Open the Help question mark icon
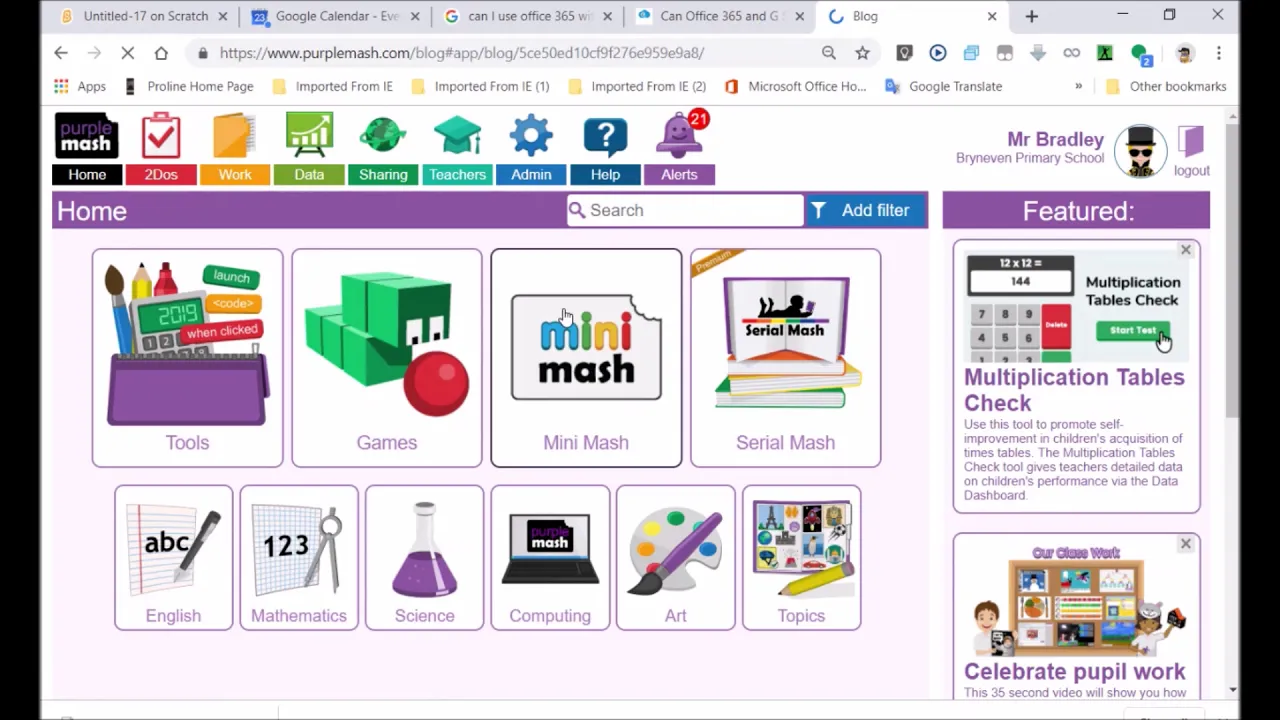The width and height of the screenshot is (1280, 720). tap(605, 136)
